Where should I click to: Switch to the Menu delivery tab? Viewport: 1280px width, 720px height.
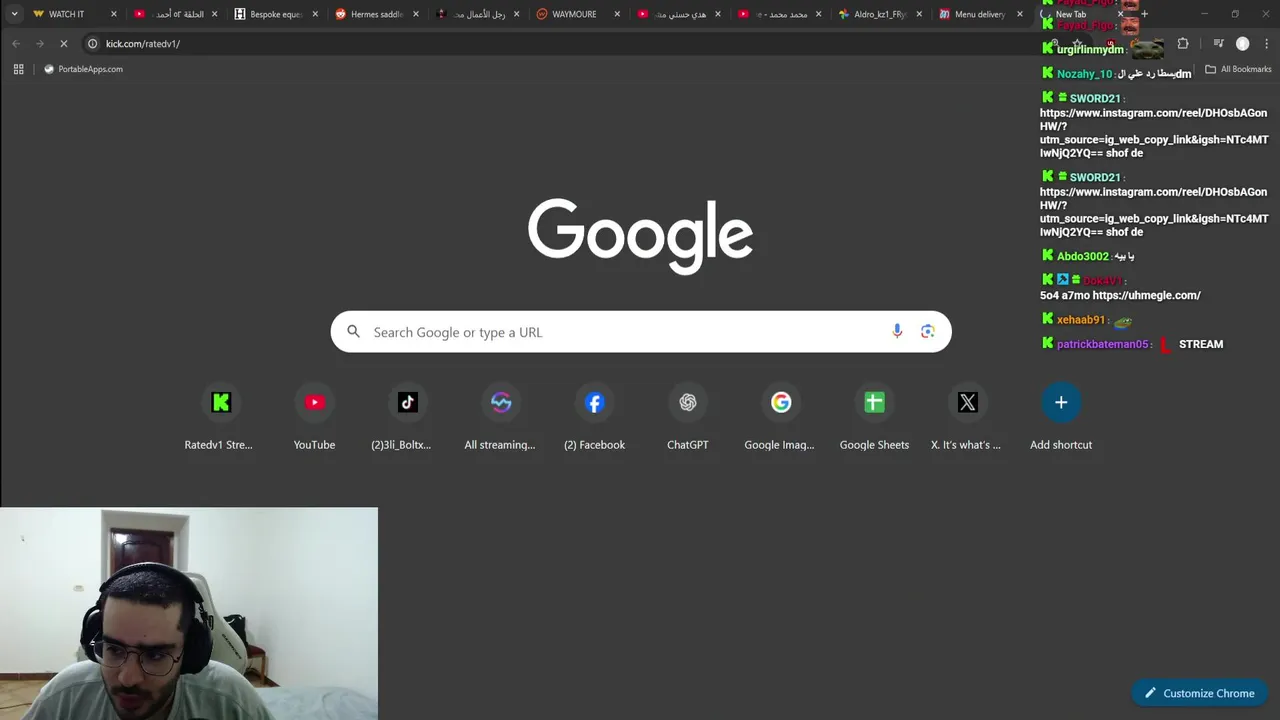pyautogui.click(x=978, y=14)
